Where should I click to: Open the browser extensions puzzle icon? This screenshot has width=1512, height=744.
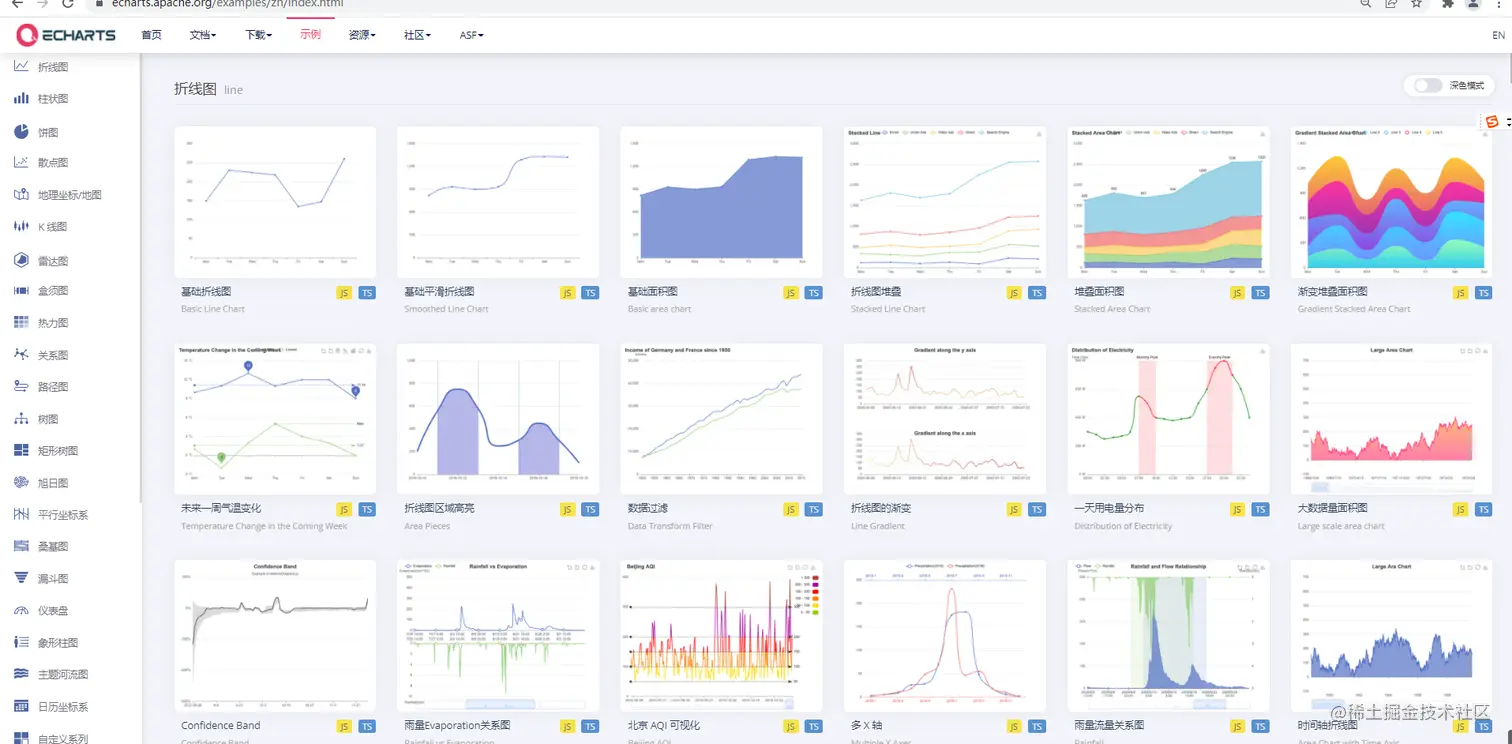(1447, 4)
